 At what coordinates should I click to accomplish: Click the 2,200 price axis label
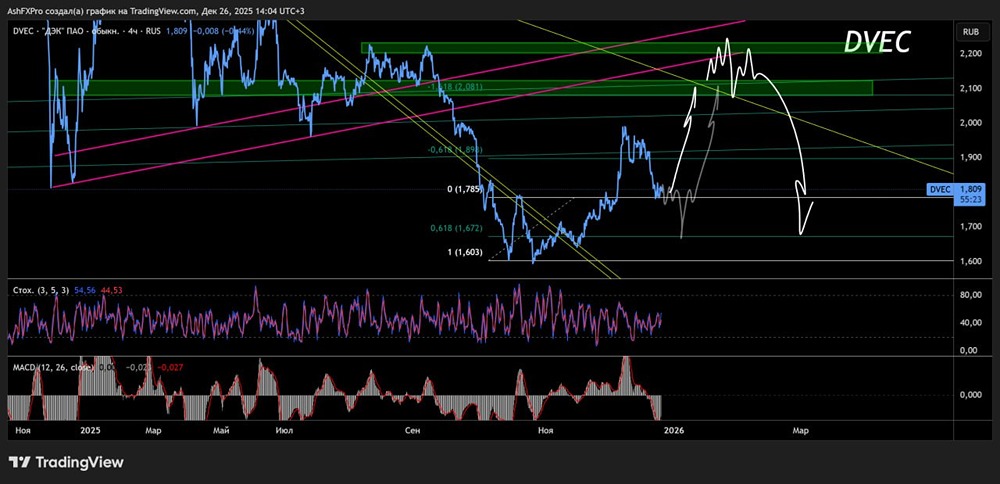click(972, 54)
